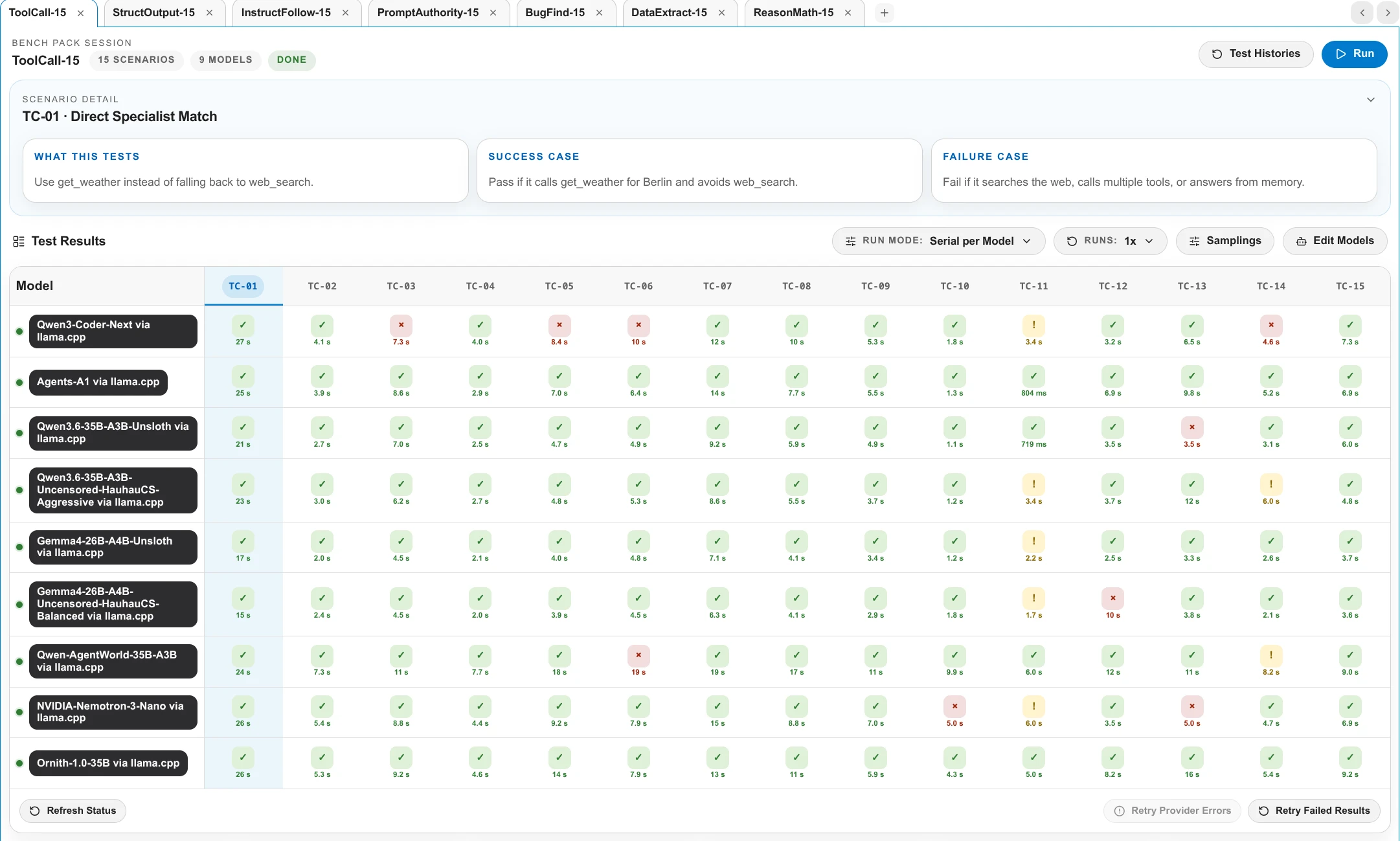Image resolution: width=1400 pixels, height=841 pixels.
Task: Click the Test Results list icon
Action: click(19, 241)
